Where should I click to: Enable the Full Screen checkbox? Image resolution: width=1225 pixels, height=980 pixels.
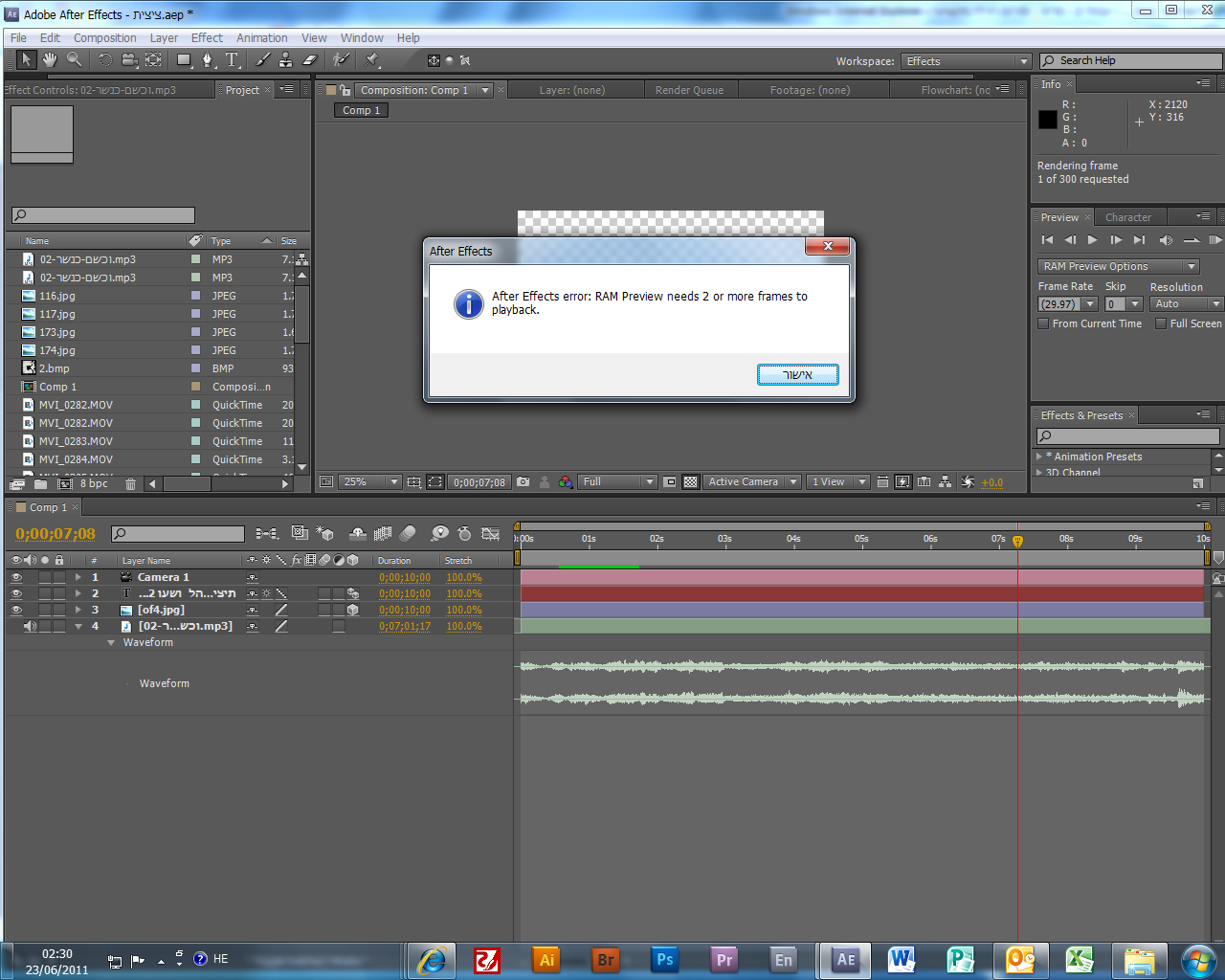1161,324
